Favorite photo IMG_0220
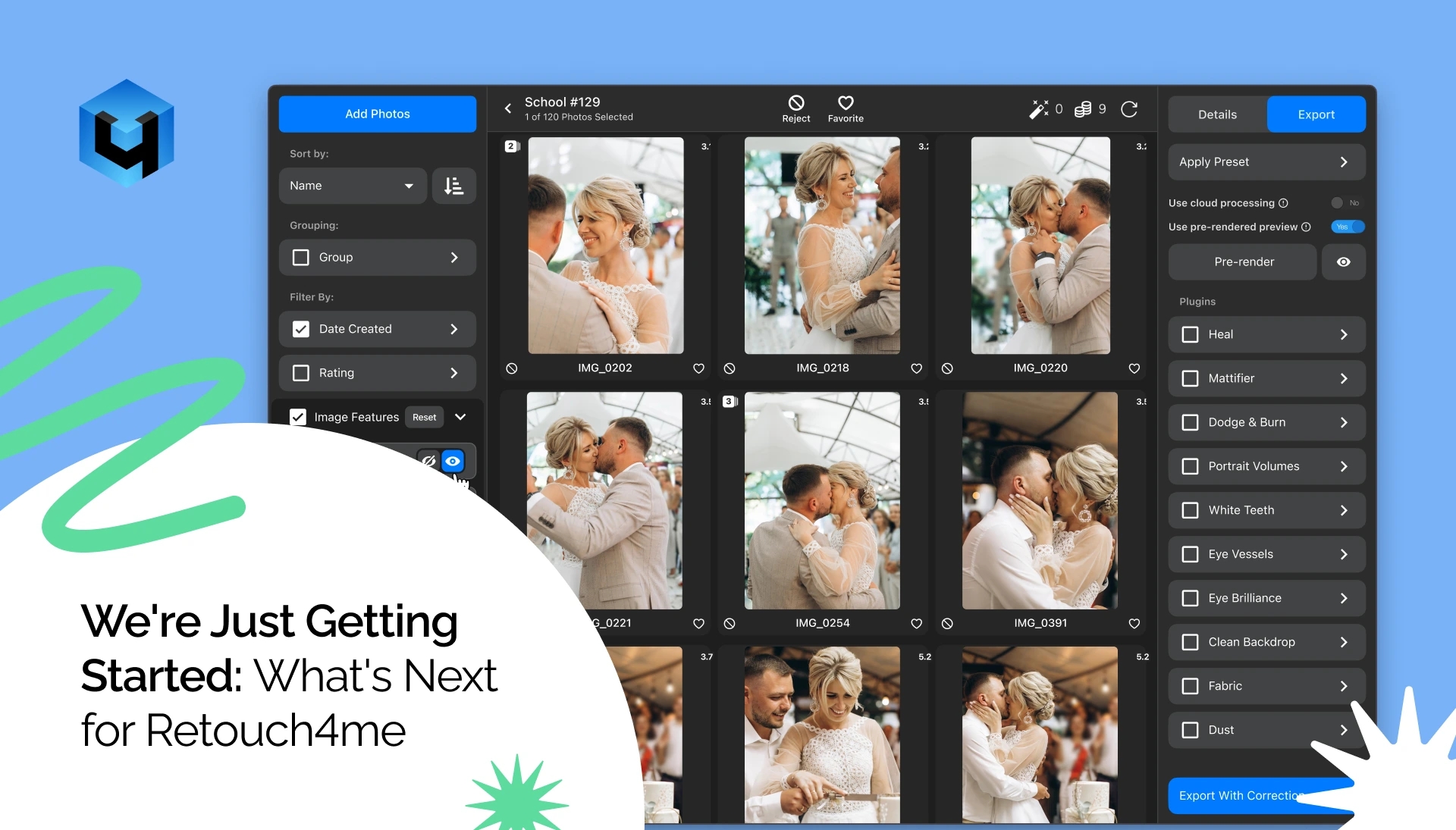Image resolution: width=1456 pixels, height=830 pixels. 1134,368
